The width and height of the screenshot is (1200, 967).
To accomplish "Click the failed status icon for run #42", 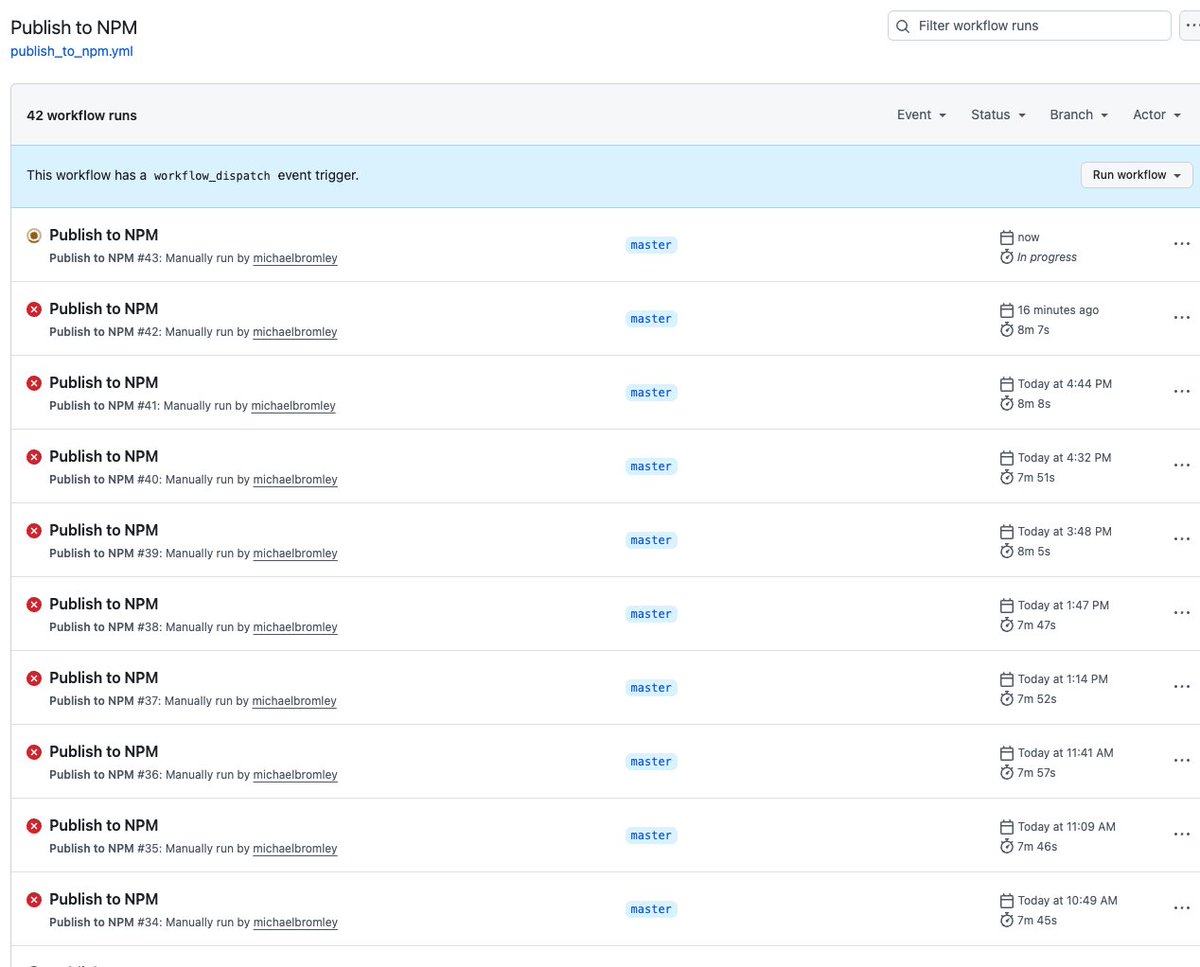I will click(x=34, y=310).
